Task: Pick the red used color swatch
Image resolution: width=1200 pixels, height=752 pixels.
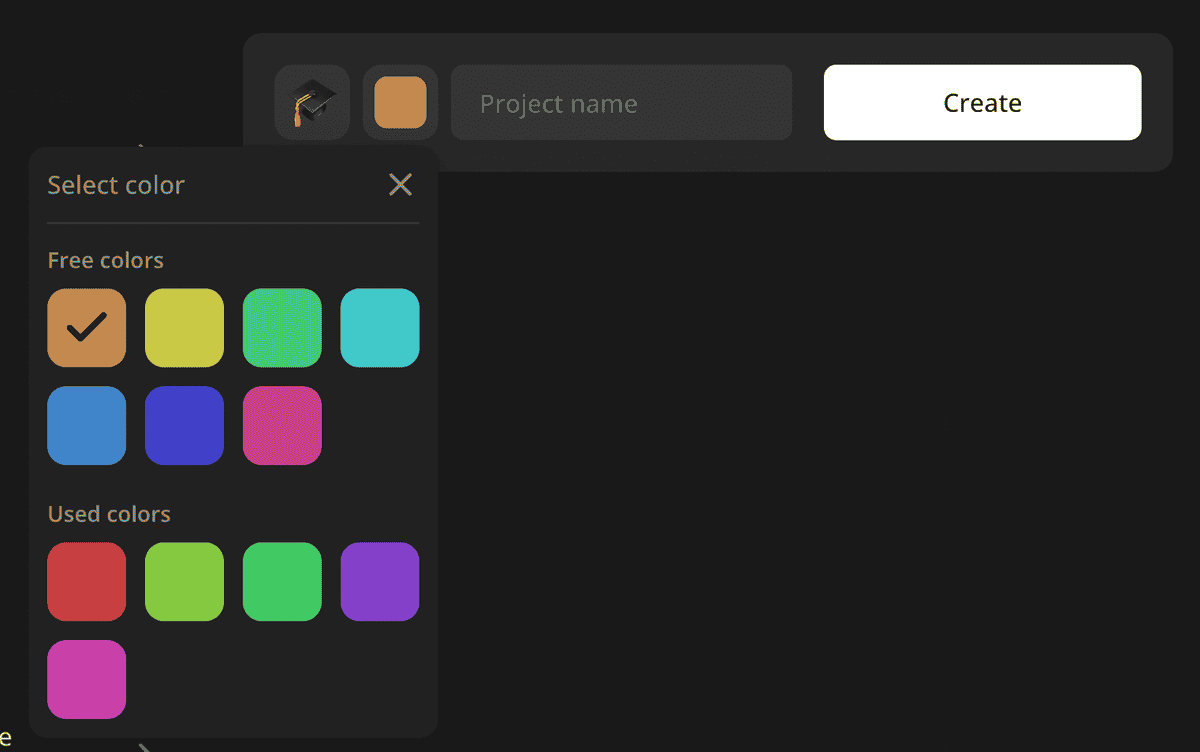Action: point(86,581)
